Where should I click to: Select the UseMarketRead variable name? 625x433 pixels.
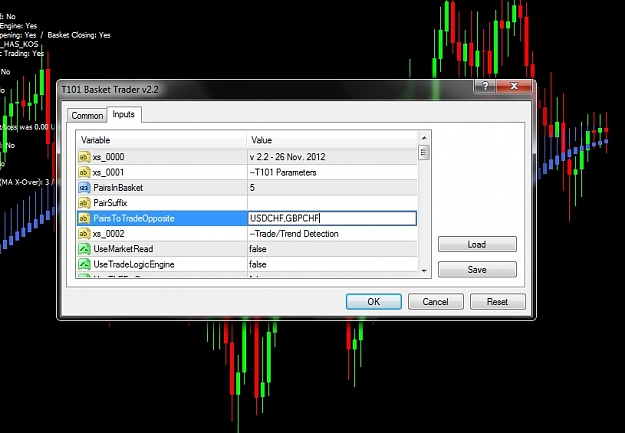pos(123,249)
